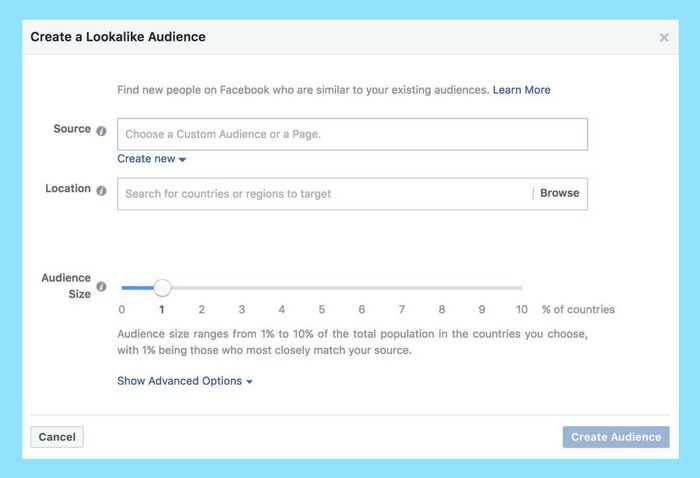This screenshot has width=700, height=478.
Task: Open the Browse locations option
Action: [559, 194]
